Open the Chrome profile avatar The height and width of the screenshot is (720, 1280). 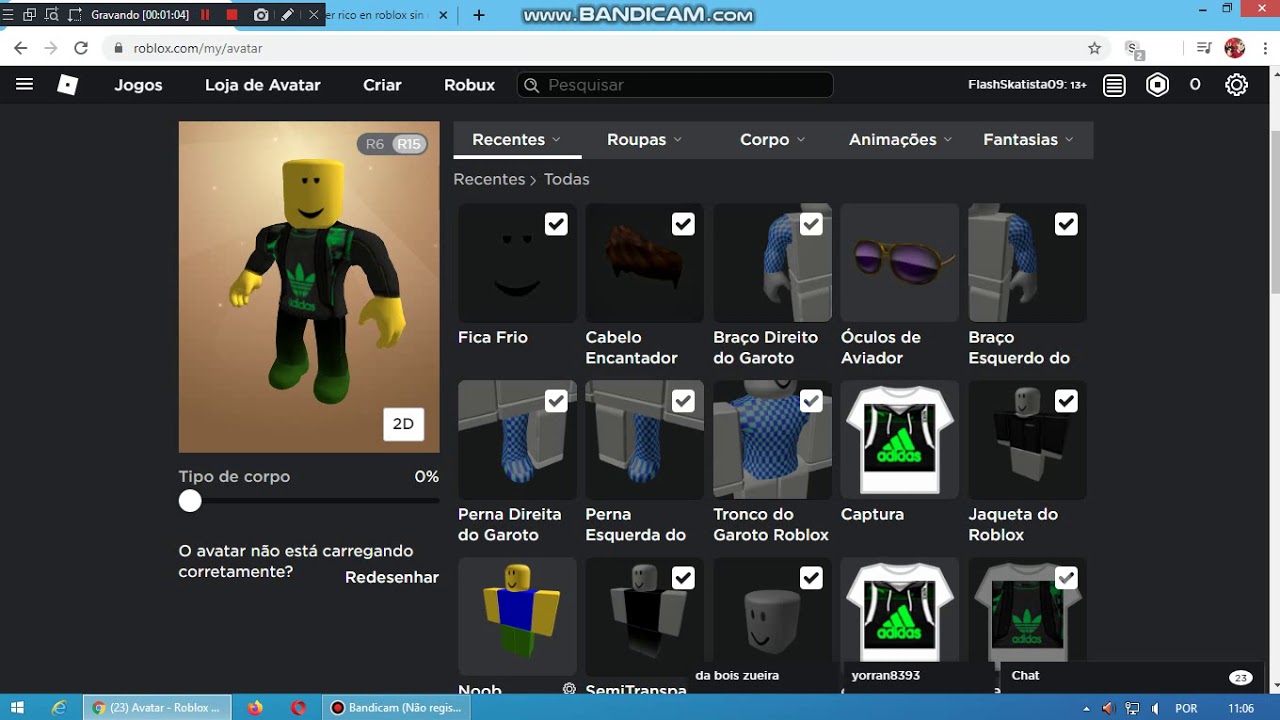[x=1235, y=48]
